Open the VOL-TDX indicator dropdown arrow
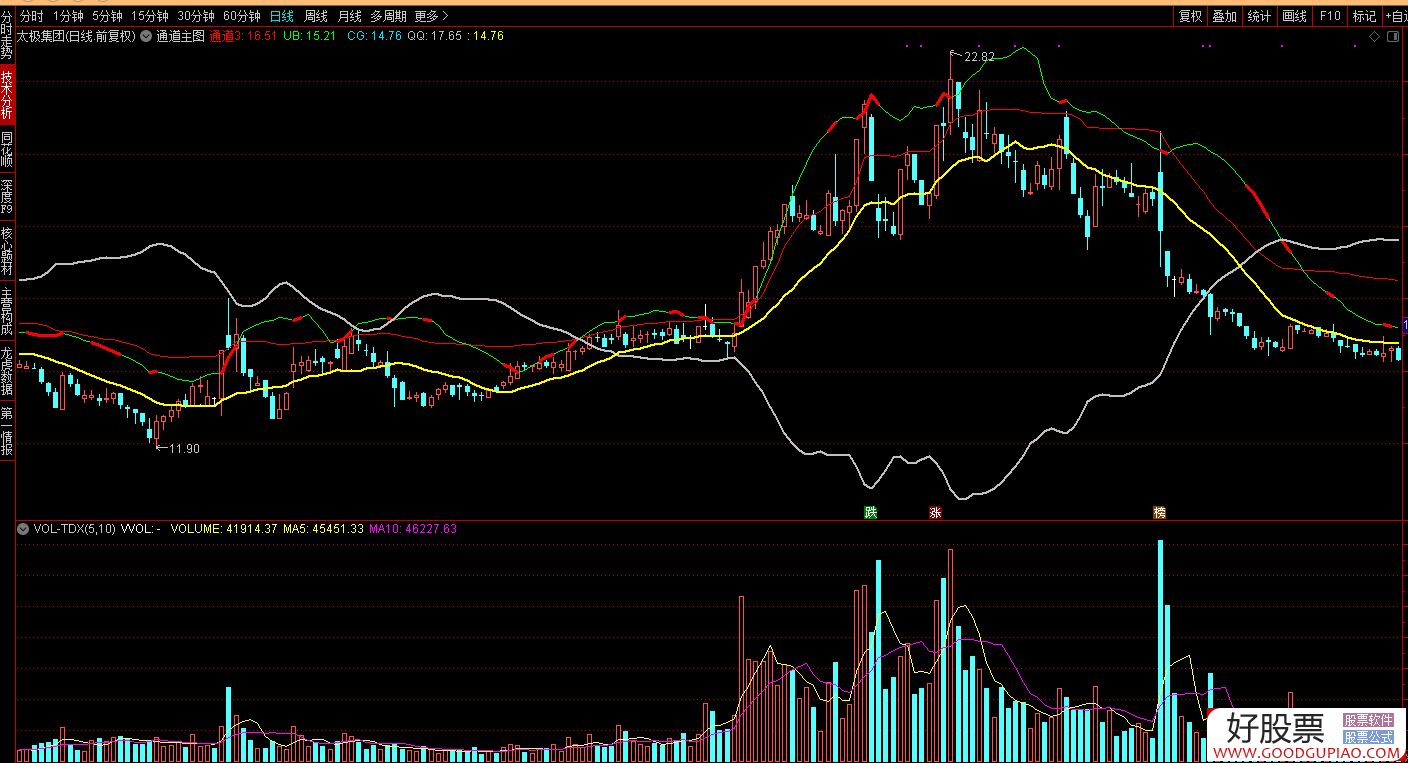 23,528
